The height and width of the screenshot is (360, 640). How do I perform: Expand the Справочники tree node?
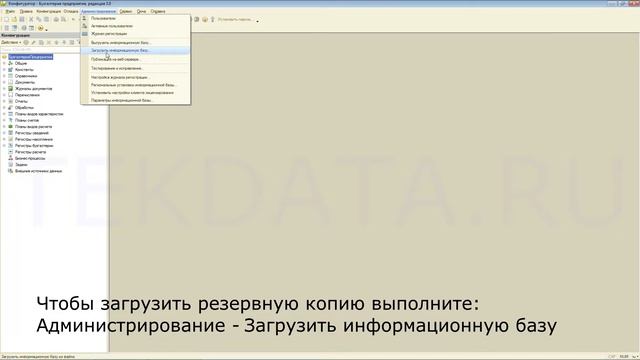(x=4, y=76)
